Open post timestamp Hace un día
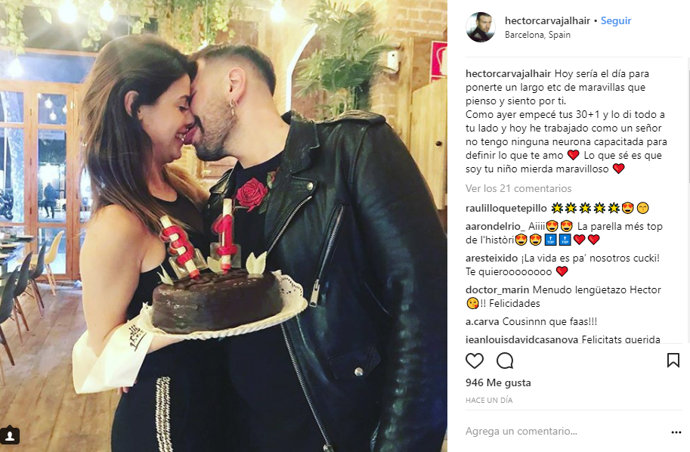The height and width of the screenshot is (452, 690). click(x=489, y=400)
